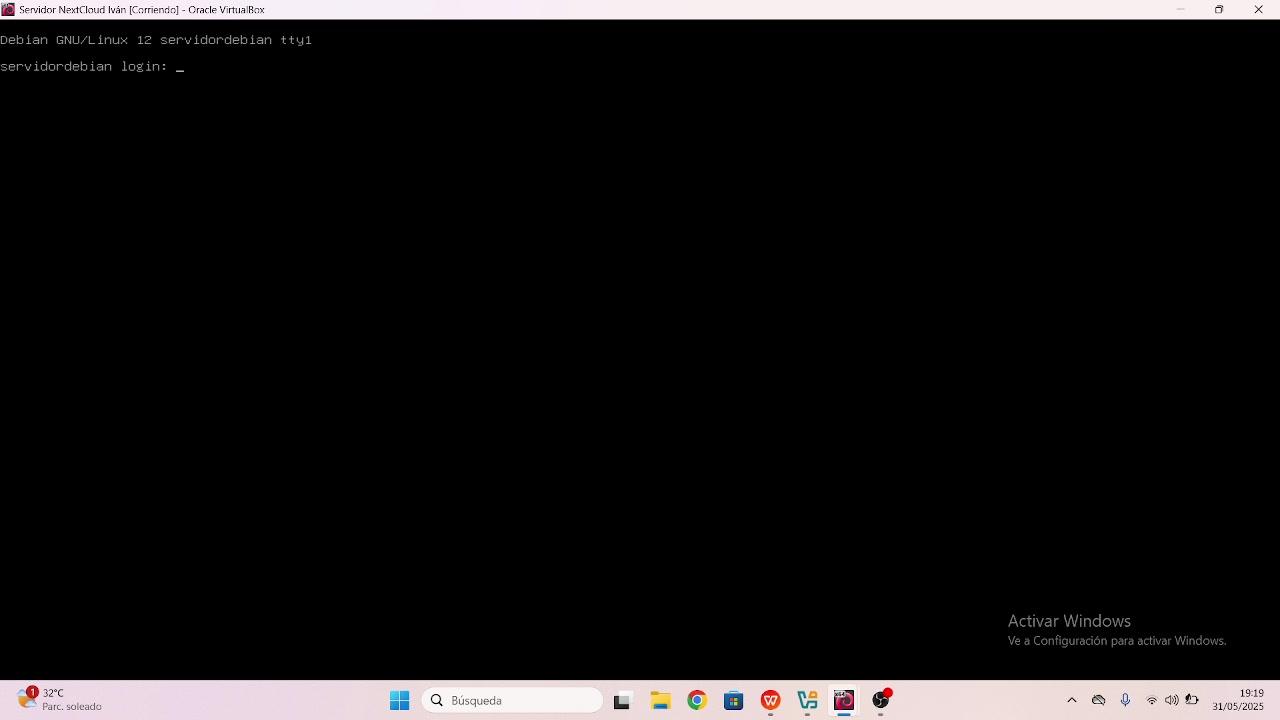The image size is (1280, 720).
Task: Open the green app icon next to WPS
Action: click(x=807, y=700)
